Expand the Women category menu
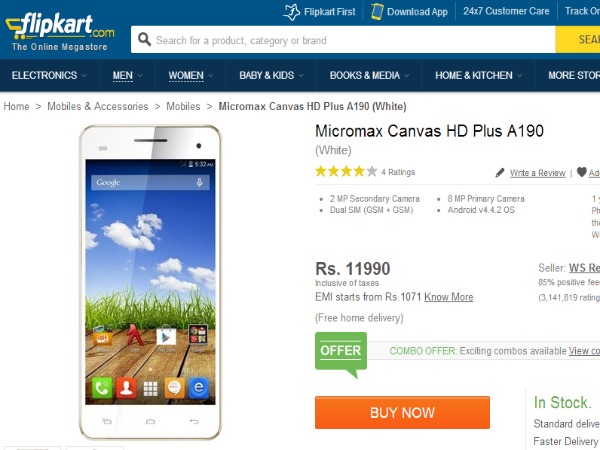Image resolution: width=600 pixels, height=450 pixels. (190, 75)
